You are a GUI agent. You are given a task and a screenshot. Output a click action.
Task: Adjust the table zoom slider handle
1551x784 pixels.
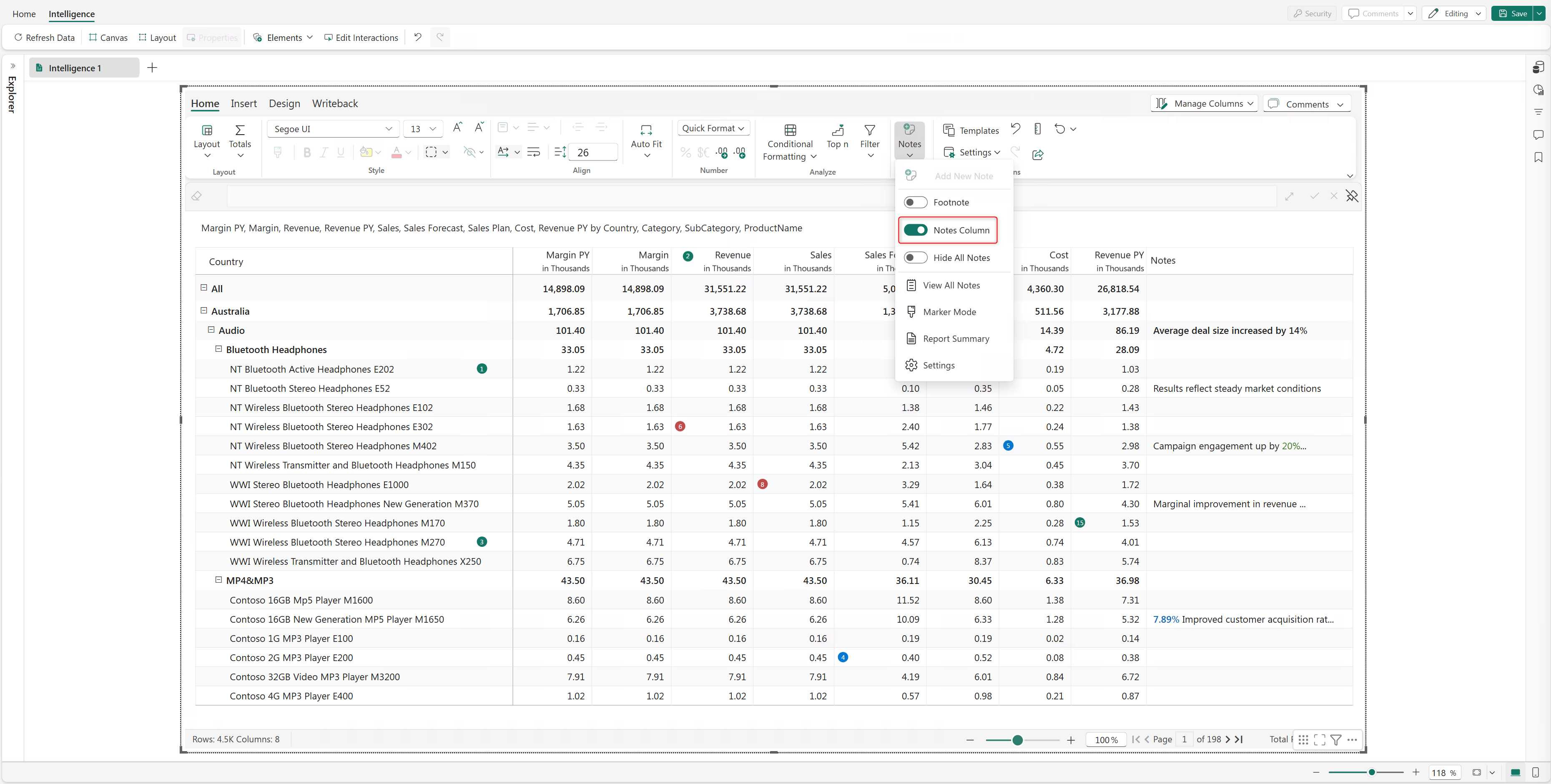coord(1017,740)
